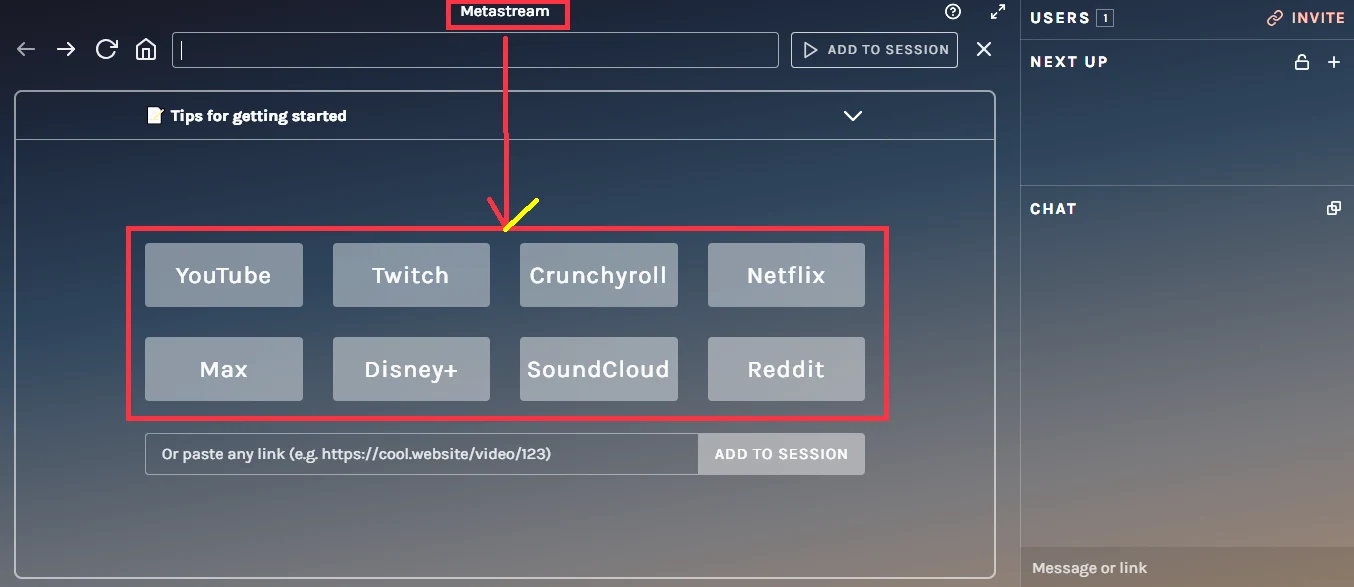Add media with Next Up plus icon
The image size is (1354, 587).
coord(1333,62)
